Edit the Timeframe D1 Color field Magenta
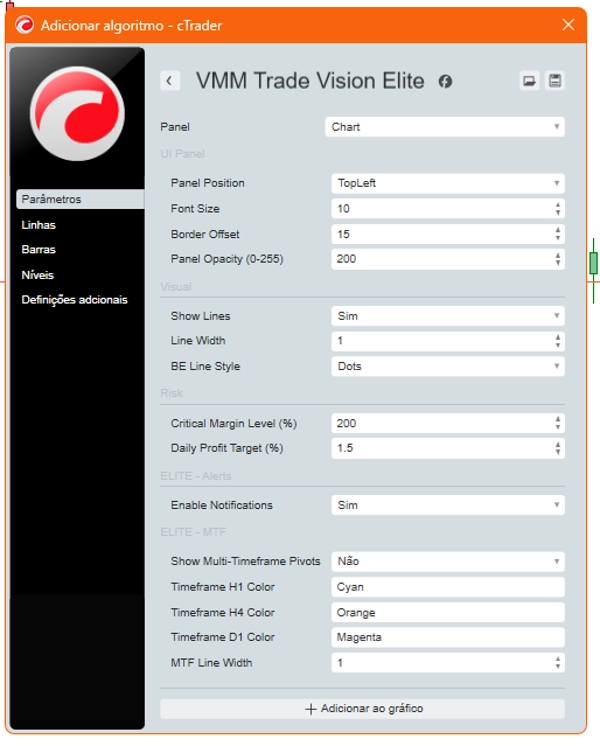Image resolution: width=600 pixels, height=746 pixels. tap(448, 638)
